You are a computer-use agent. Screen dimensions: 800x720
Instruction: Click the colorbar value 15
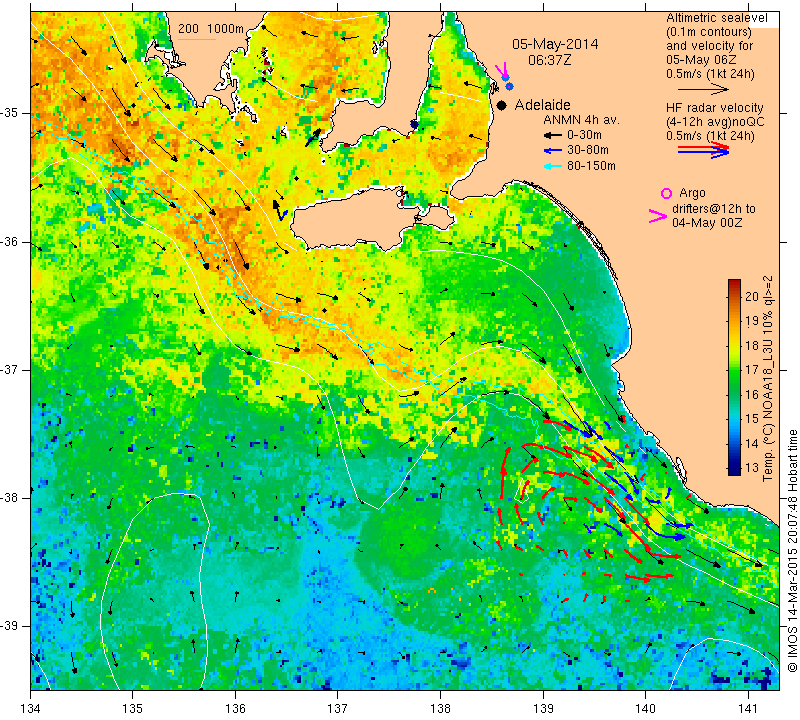[x=752, y=419]
